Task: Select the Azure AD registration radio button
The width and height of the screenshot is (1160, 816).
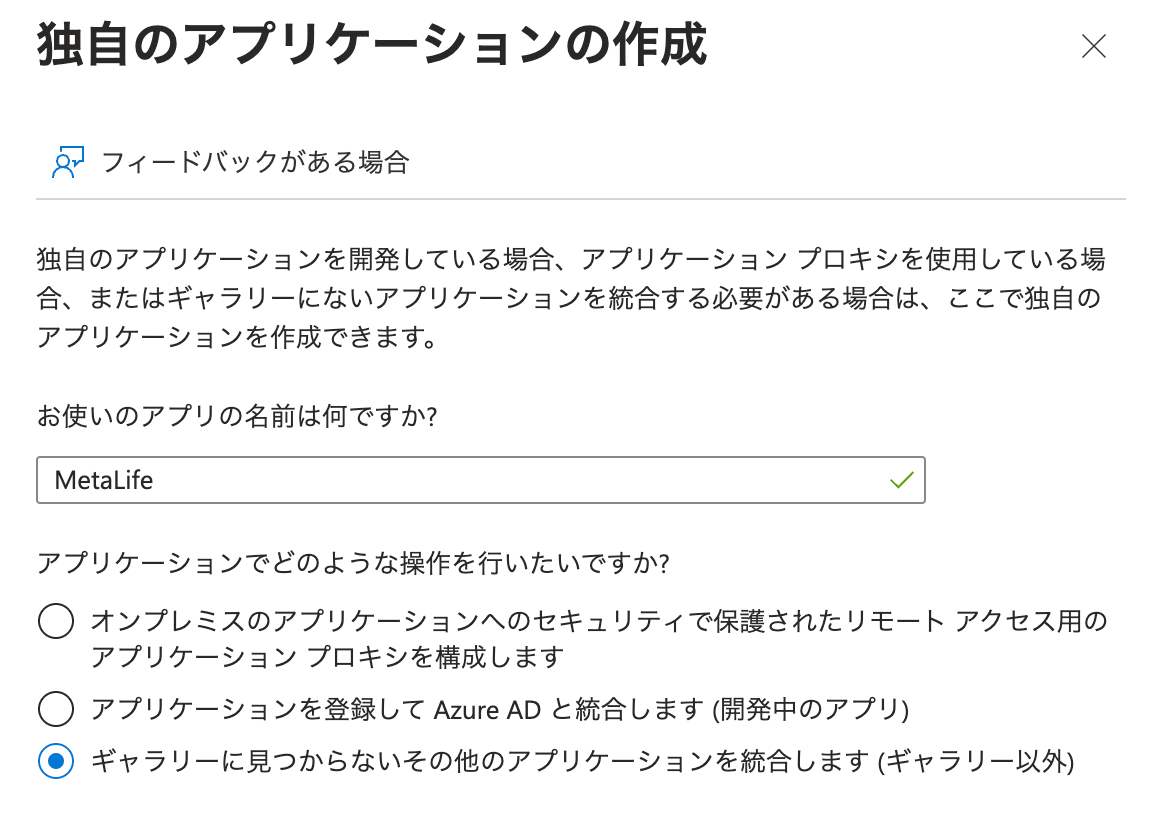Action: pyautogui.click(x=56, y=710)
